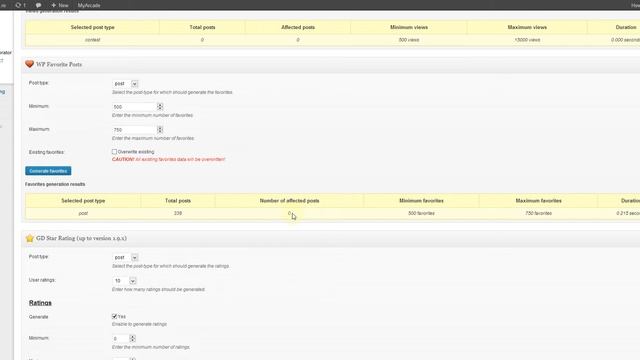The height and width of the screenshot is (360, 640).
Task: Focus the favorites Minimum field showing 500
Action: pos(134,107)
